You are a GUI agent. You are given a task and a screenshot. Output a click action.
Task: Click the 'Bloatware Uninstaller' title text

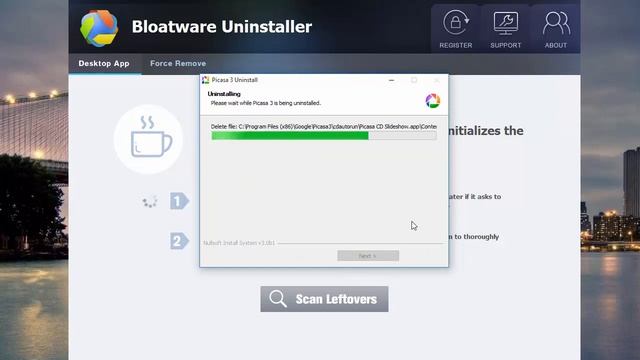222,27
